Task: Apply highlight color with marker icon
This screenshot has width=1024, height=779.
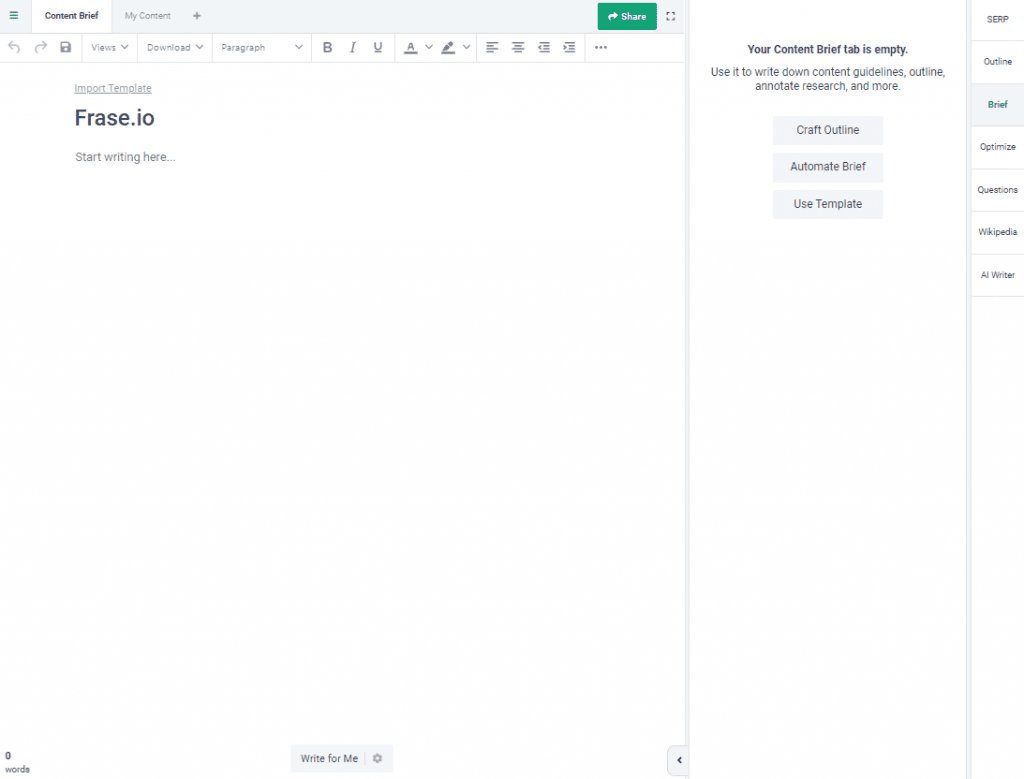Action: [448, 48]
